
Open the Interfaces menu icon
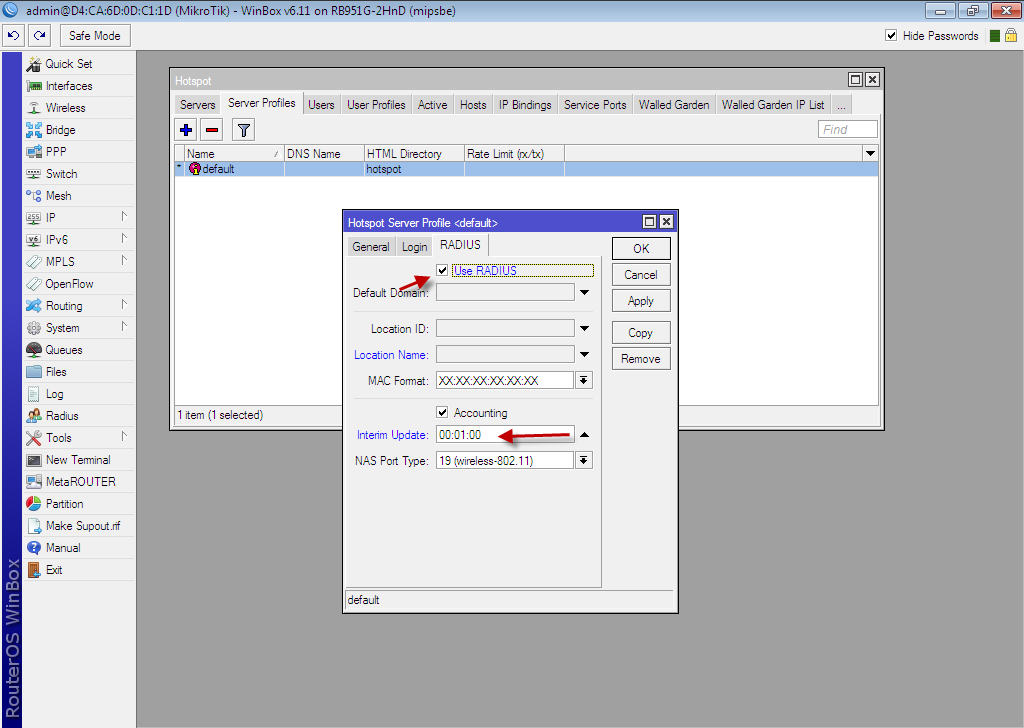34,86
